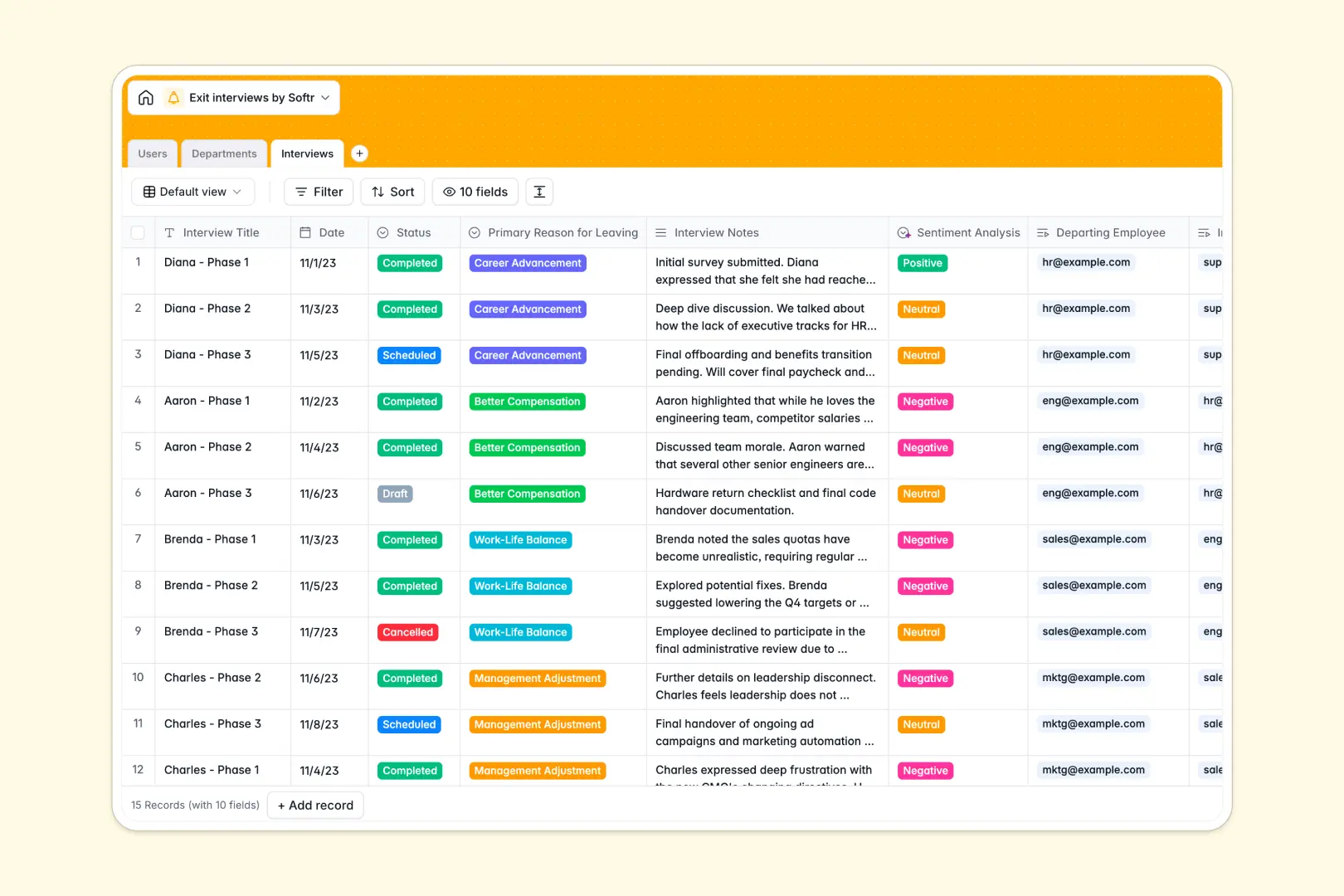Open the Status column header dropdown
Image resolution: width=1344 pixels, height=896 pixels.
[383, 232]
